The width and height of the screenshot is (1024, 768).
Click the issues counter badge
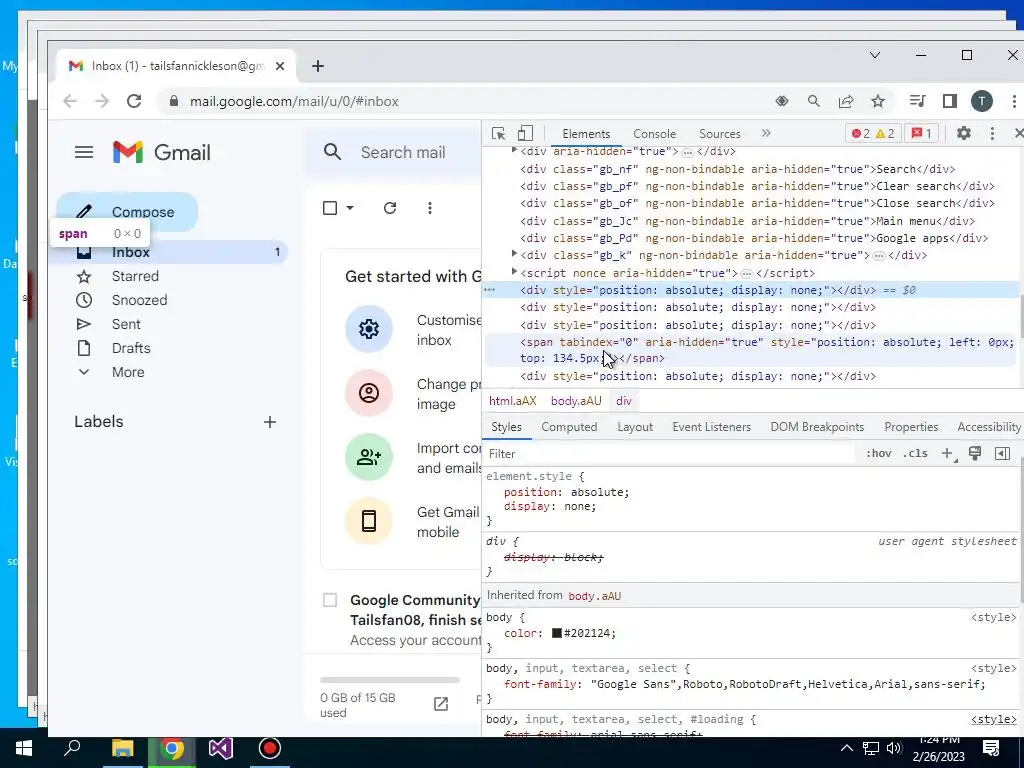click(921, 134)
